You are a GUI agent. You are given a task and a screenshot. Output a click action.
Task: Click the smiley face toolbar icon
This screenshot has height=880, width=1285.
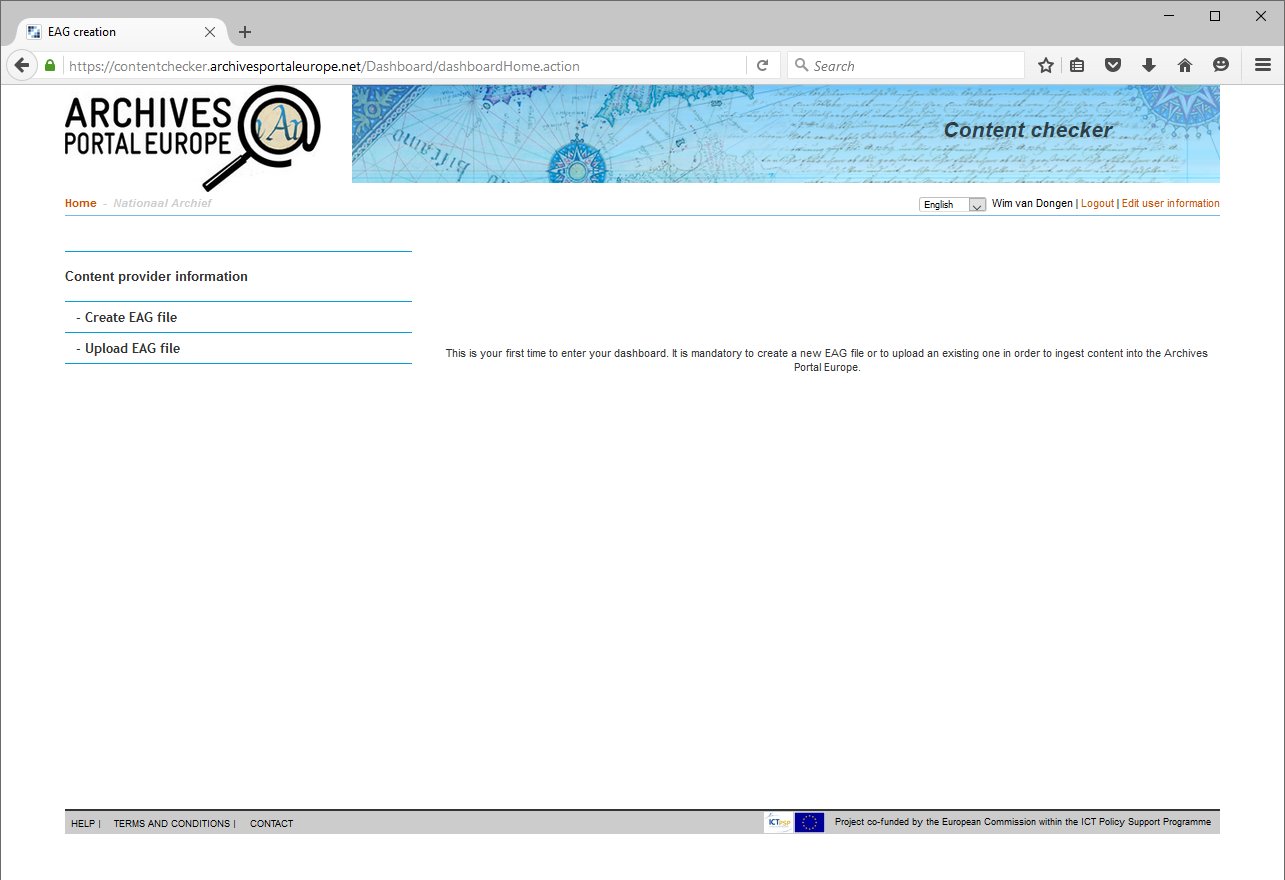pyautogui.click(x=1221, y=65)
